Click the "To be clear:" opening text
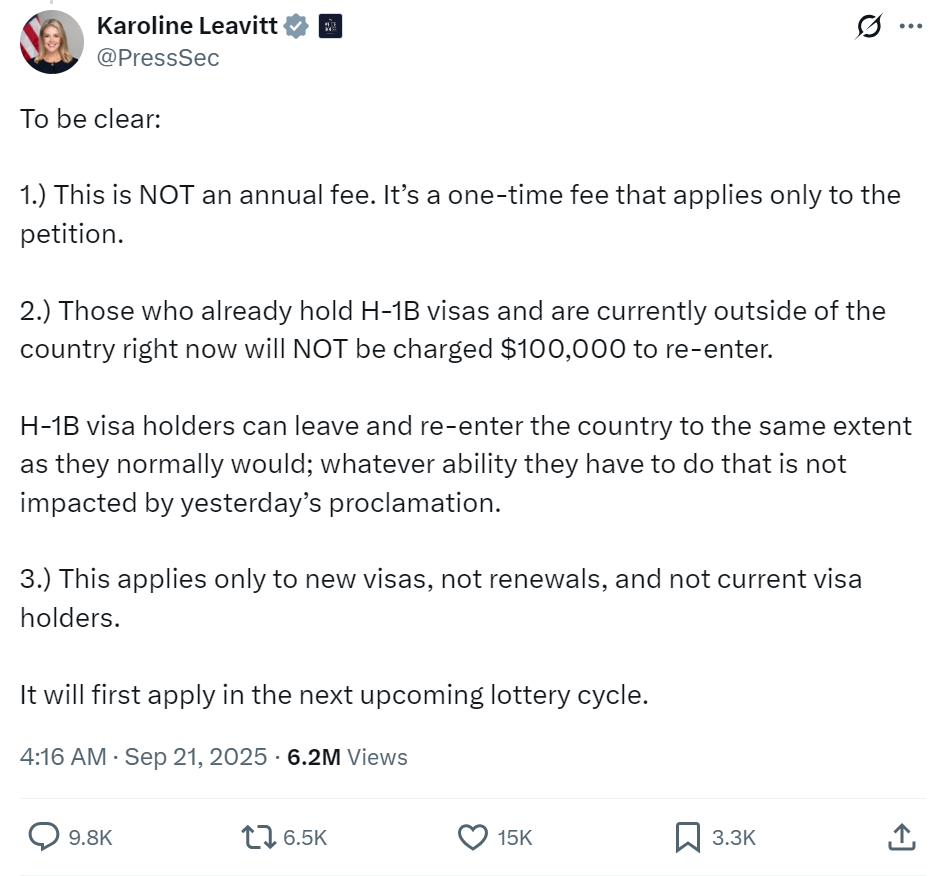Viewport: 948px width, 876px height. tap(91, 119)
